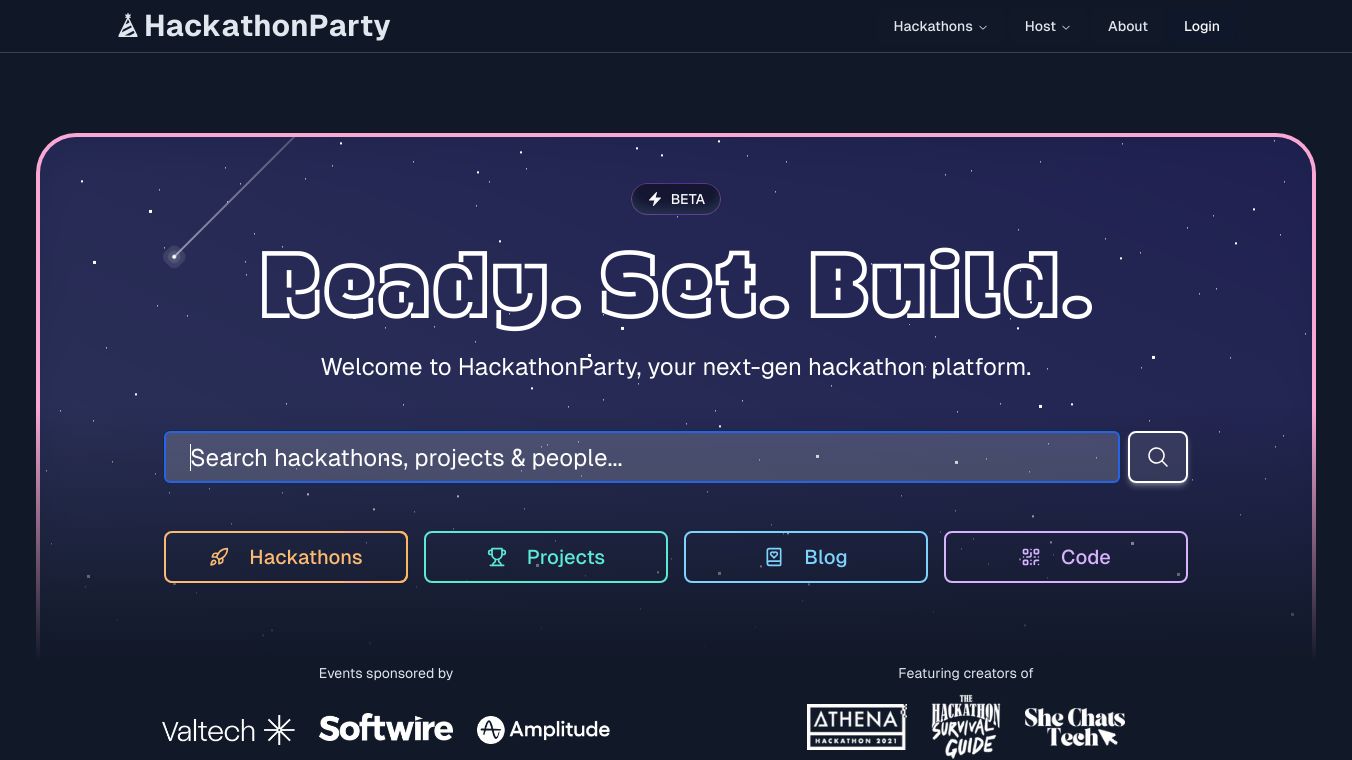Click the trophy icon on Projects button
Image resolution: width=1352 pixels, height=760 pixels.
tap(497, 557)
